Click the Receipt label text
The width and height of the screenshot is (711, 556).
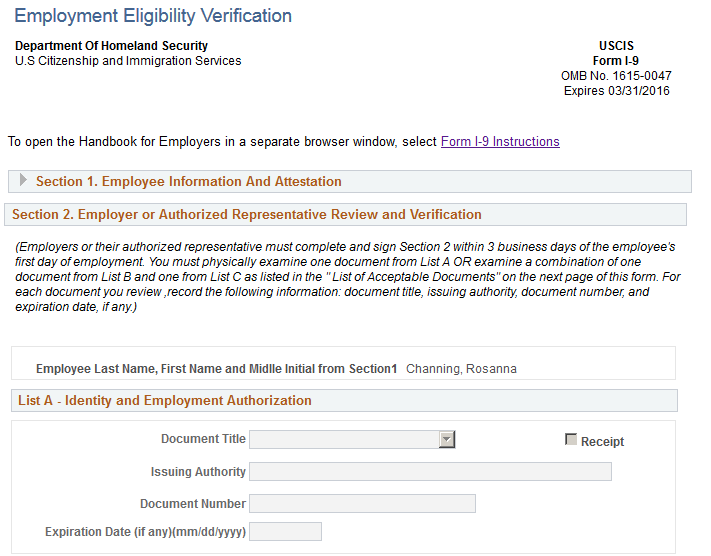(x=602, y=442)
